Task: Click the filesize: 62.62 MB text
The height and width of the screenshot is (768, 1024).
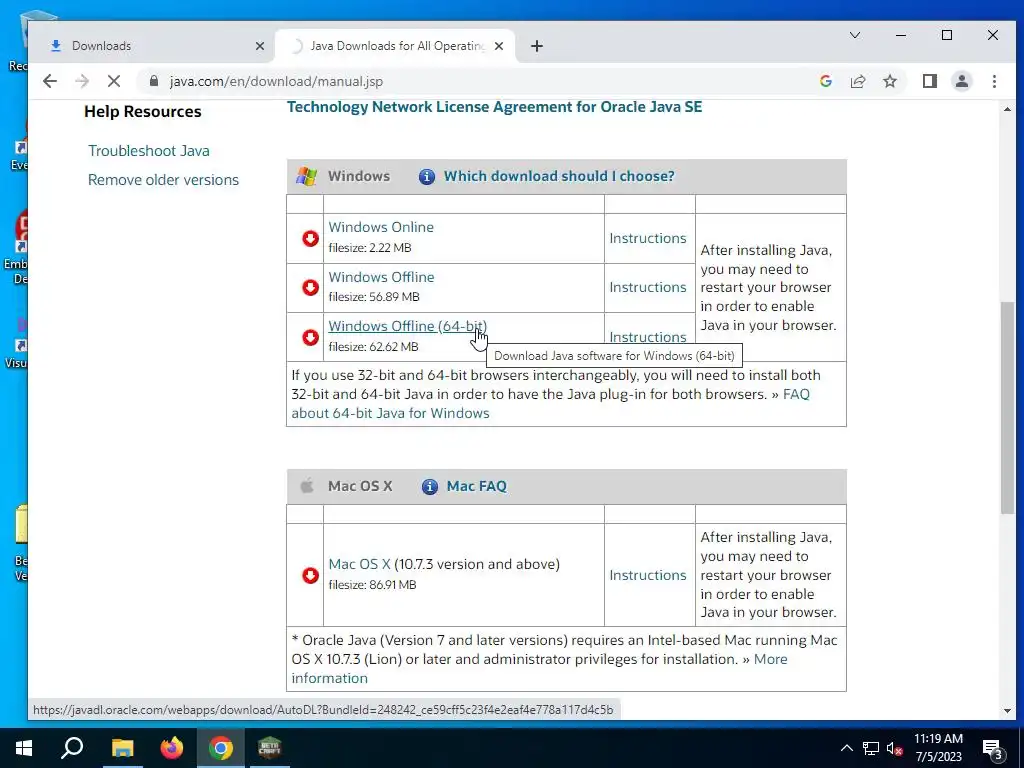Action: click(373, 347)
